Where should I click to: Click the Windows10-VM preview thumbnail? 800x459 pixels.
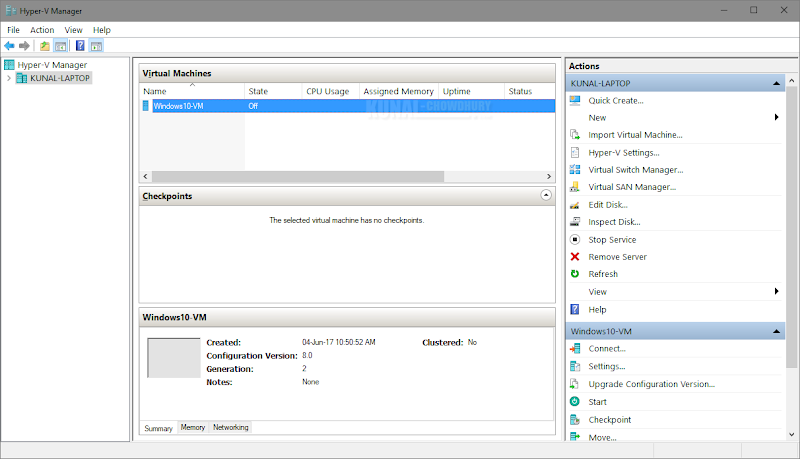pyautogui.click(x=174, y=358)
